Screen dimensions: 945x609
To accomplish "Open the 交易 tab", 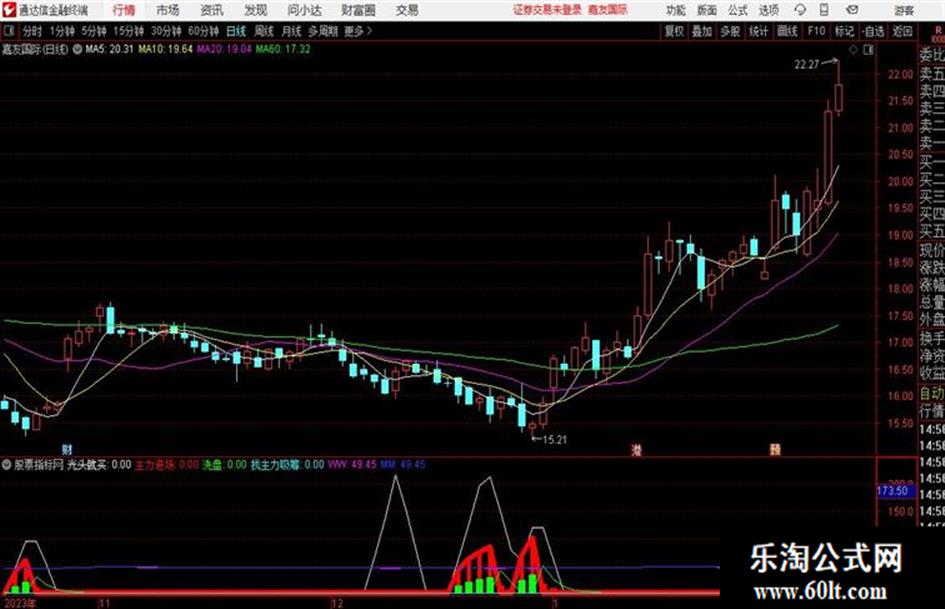I will [x=407, y=10].
